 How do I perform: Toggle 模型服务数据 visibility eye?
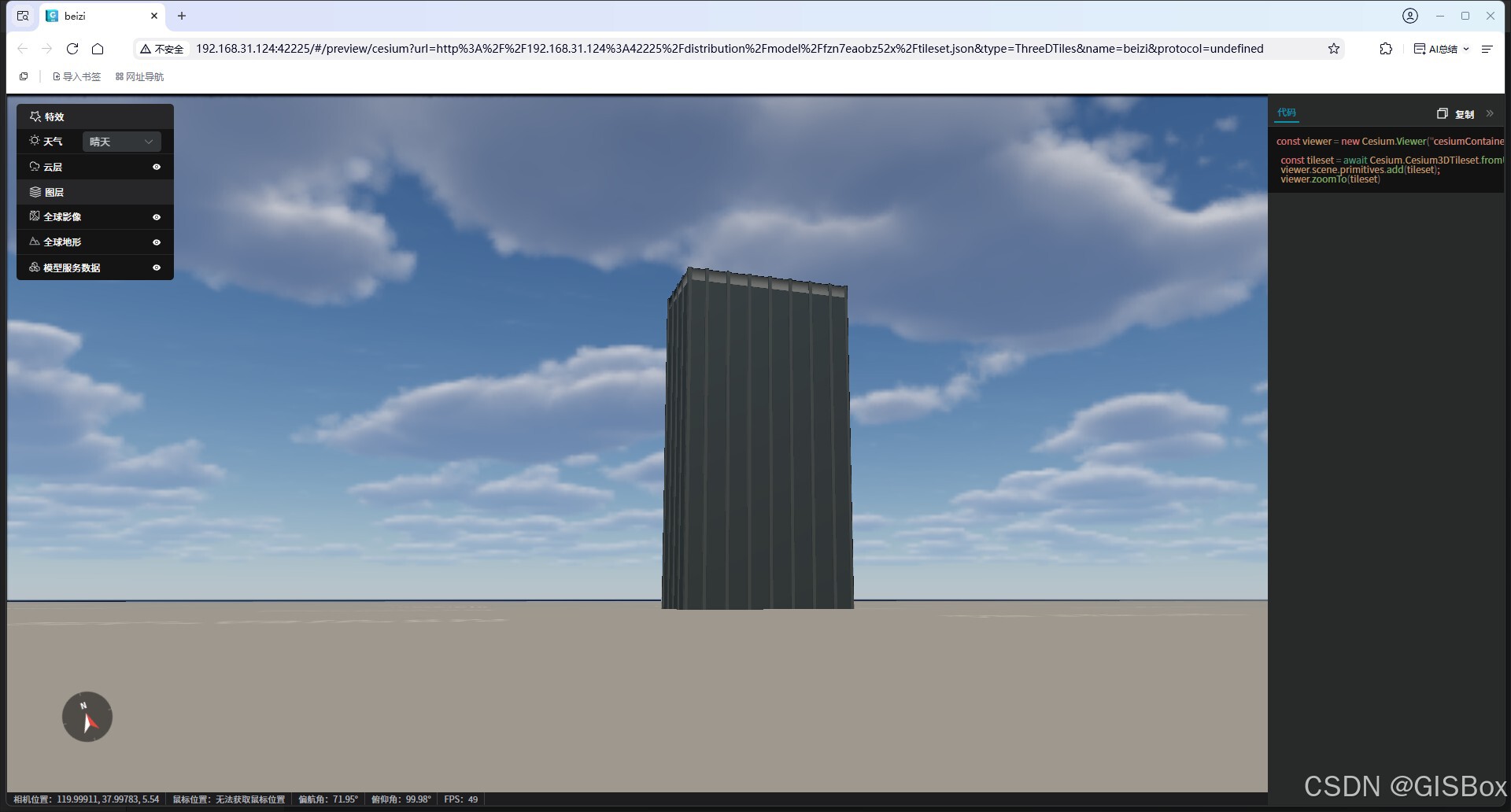coord(157,268)
